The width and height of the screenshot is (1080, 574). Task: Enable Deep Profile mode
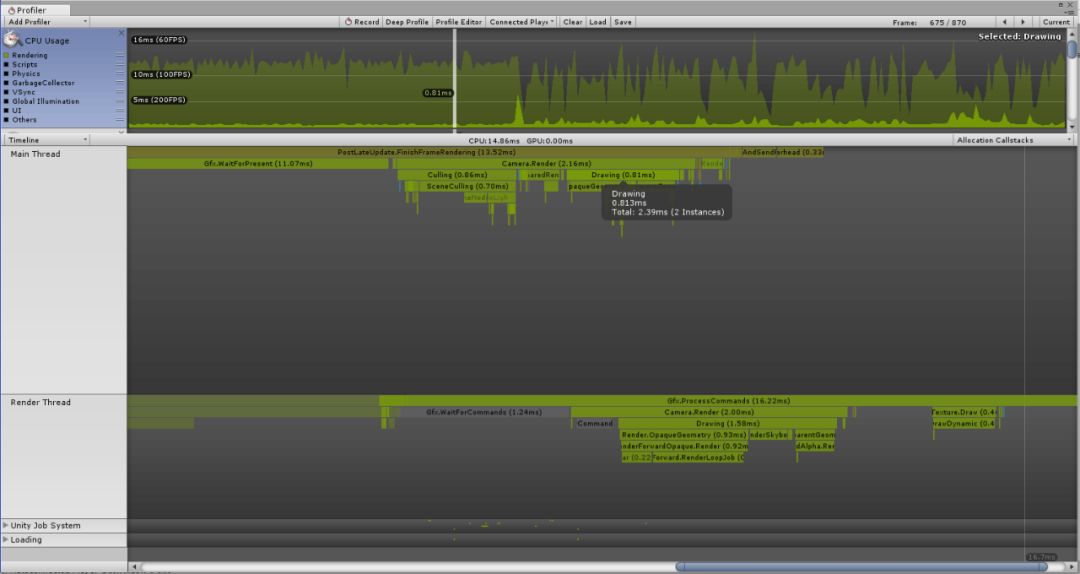coord(406,22)
